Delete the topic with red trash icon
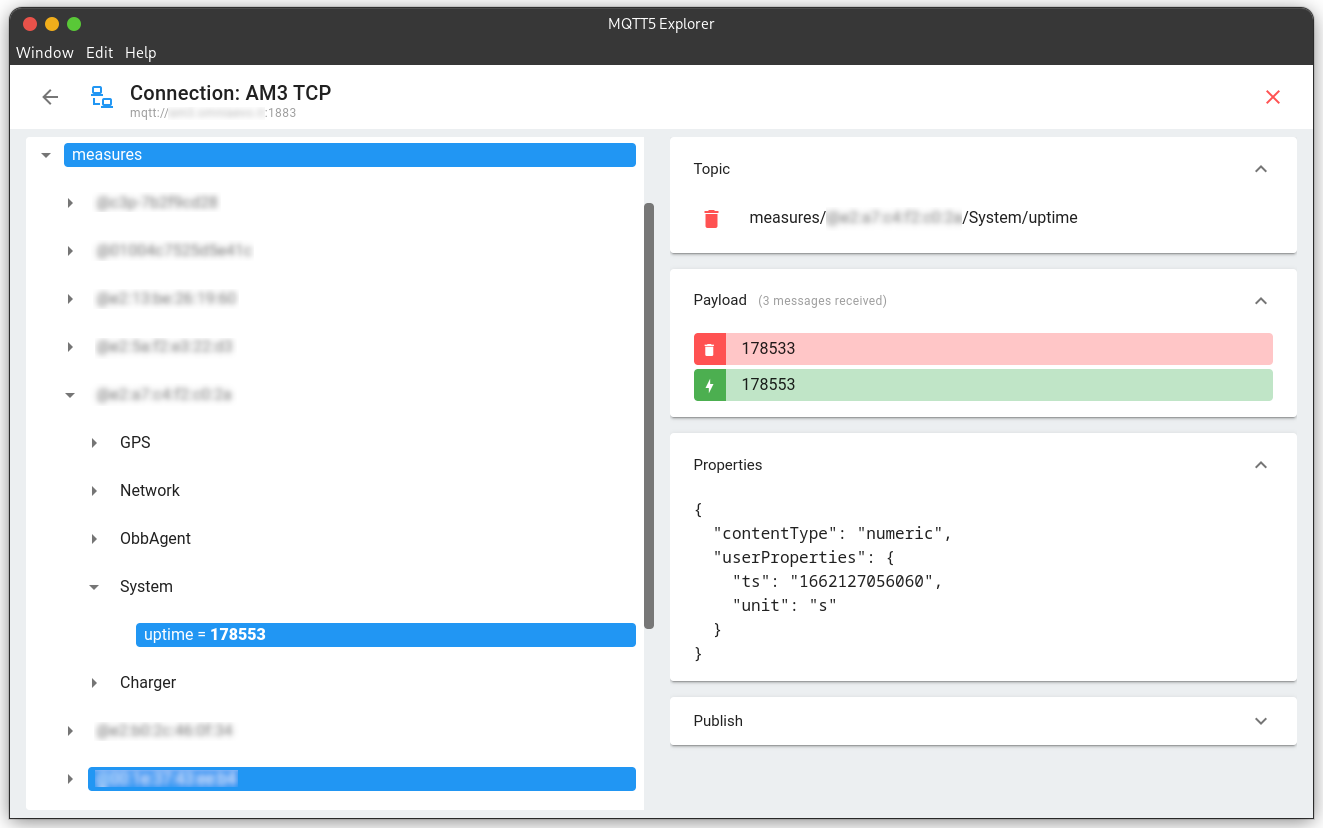Screen dimensions: 1323x828 click(711, 218)
